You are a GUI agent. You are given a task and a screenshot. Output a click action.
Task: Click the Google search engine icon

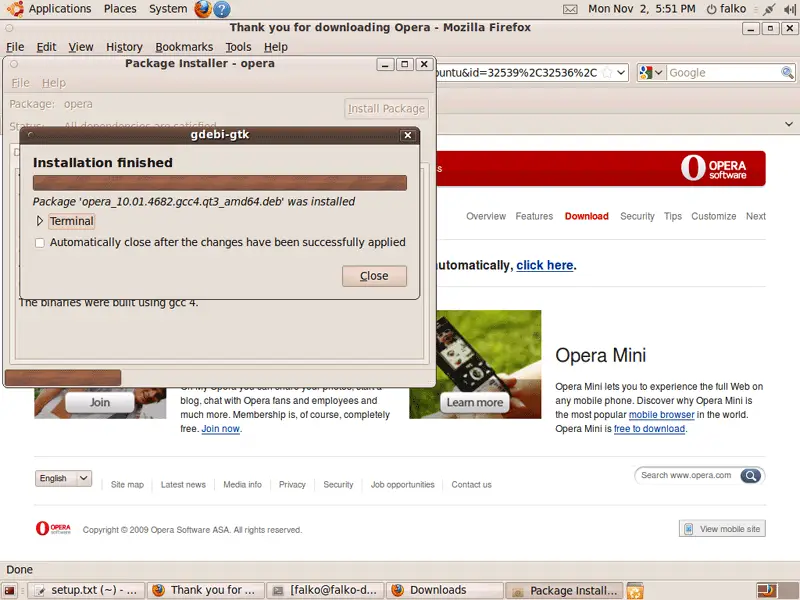coord(645,72)
